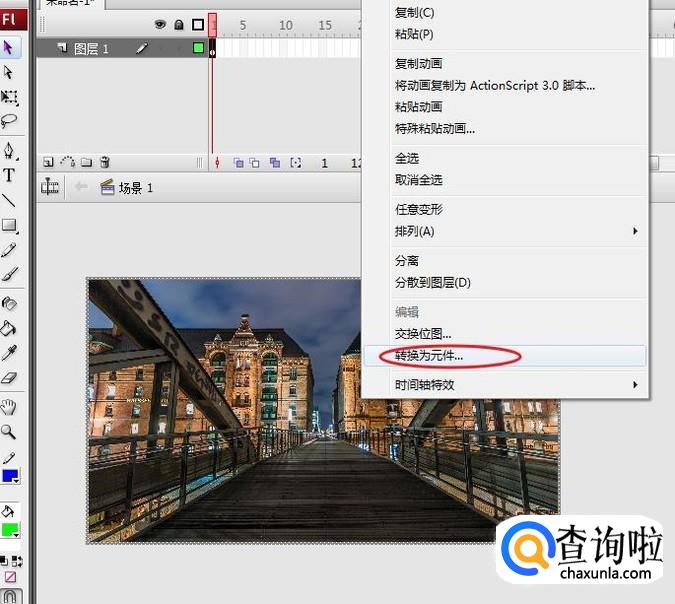
Task: Open the green fill color swatch
Action: [10, 530]
